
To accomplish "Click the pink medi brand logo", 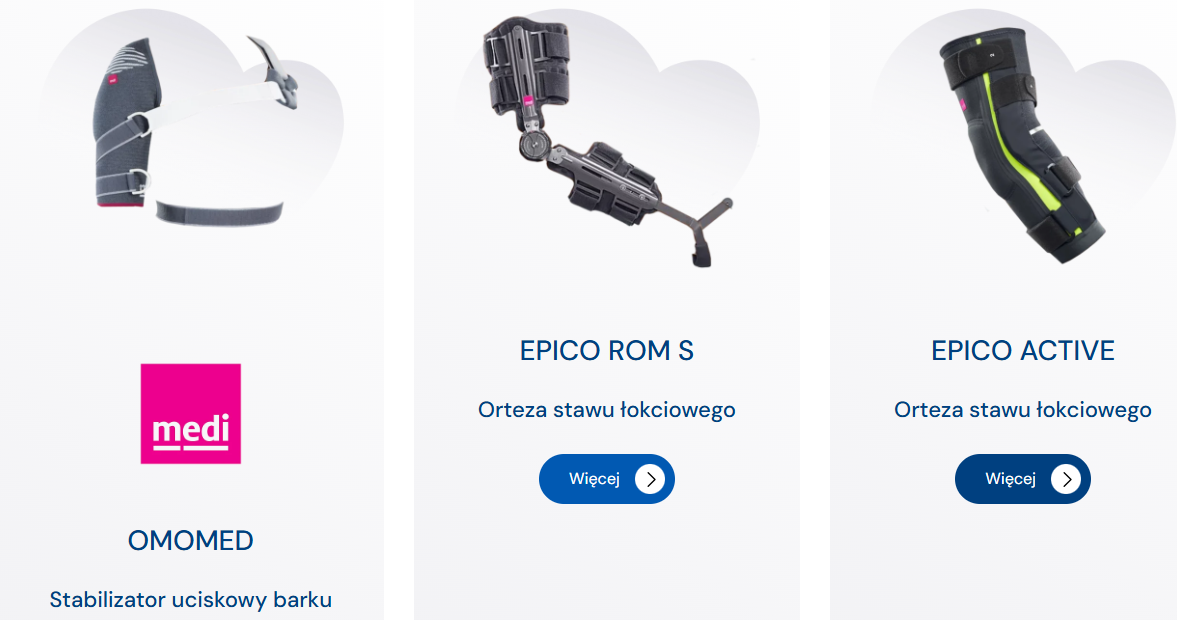I will pos(191,414).
